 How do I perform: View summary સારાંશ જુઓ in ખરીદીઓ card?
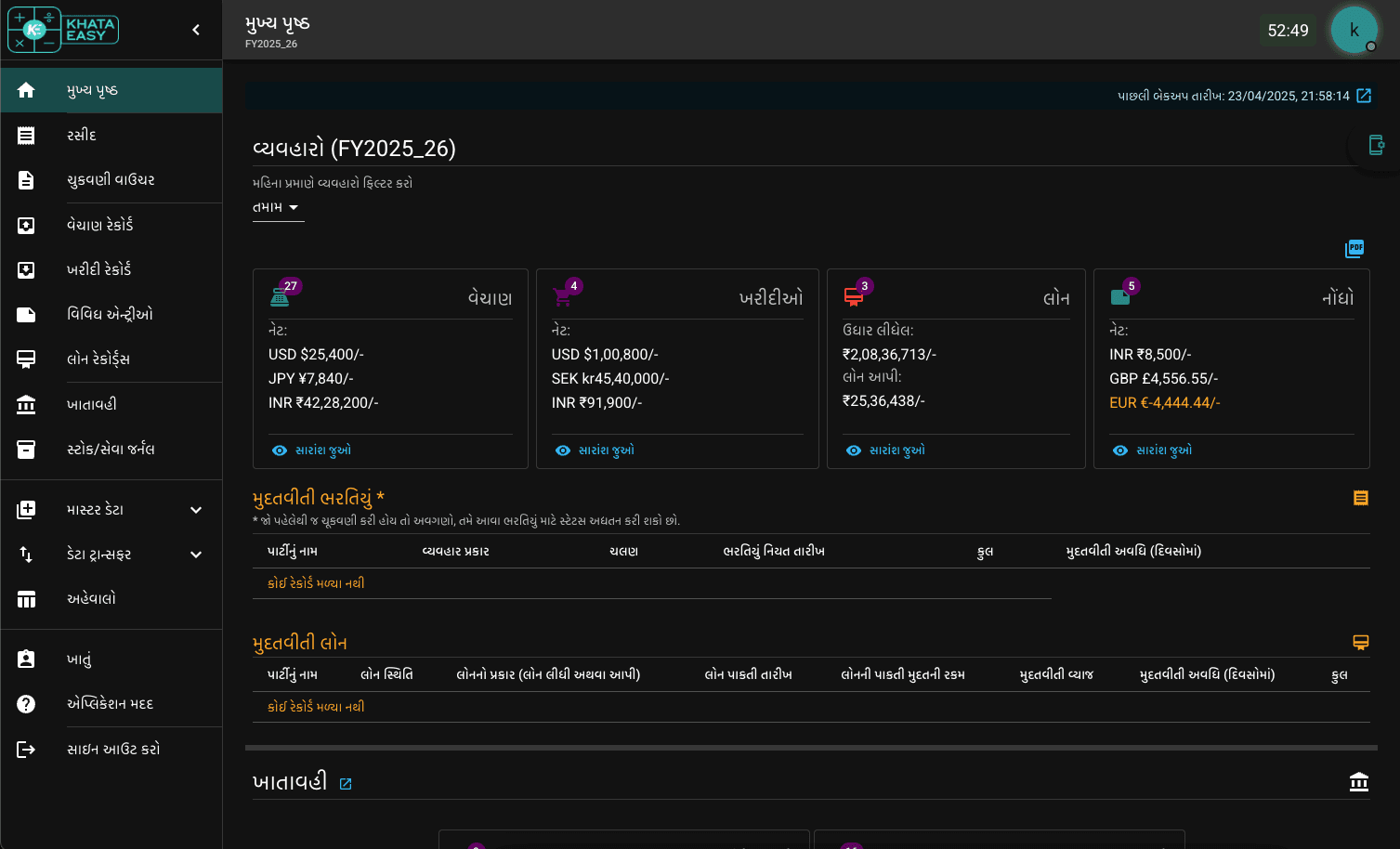[595, 451]
